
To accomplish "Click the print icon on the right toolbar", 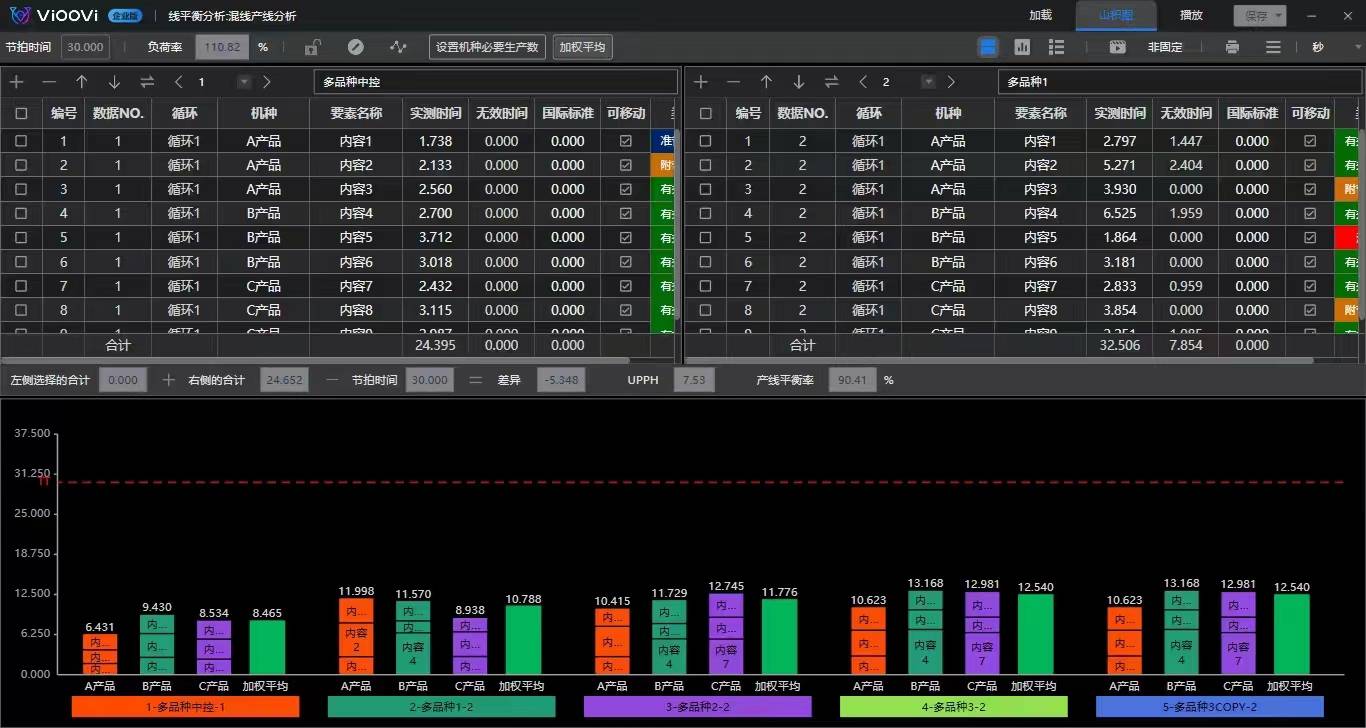I will coord(1231,46).
